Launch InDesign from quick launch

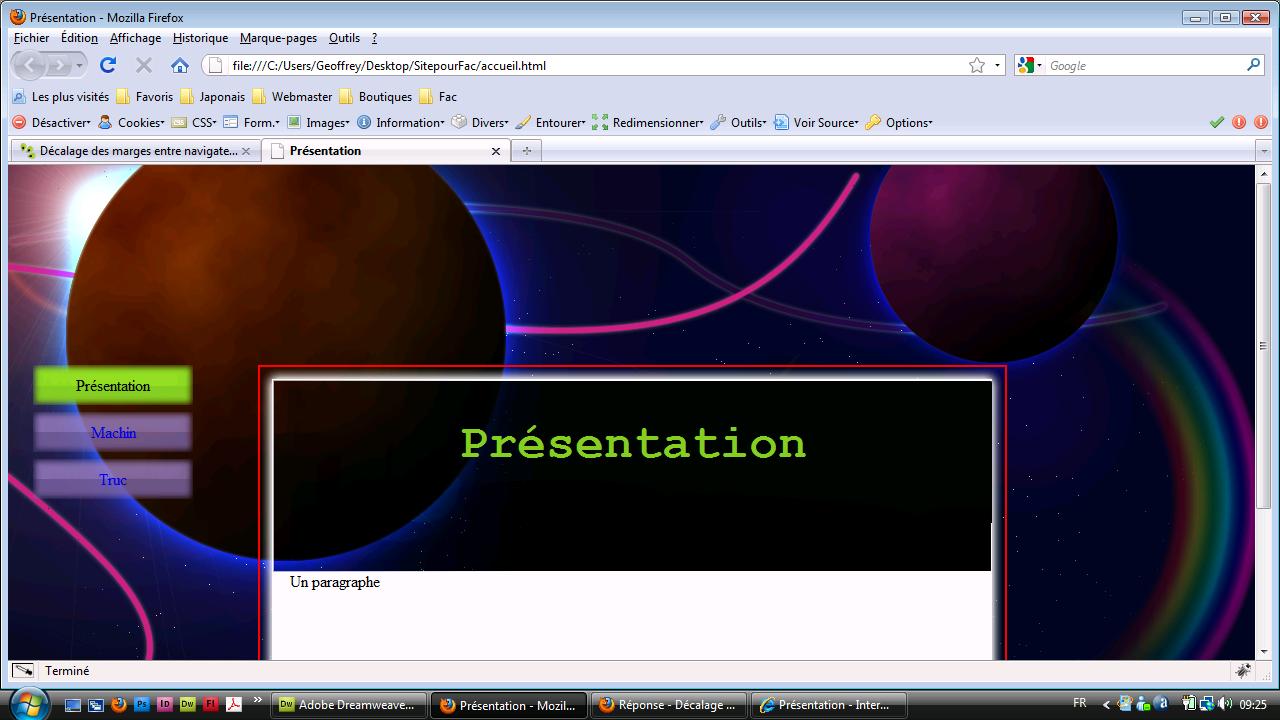click(x=165, y=704)
